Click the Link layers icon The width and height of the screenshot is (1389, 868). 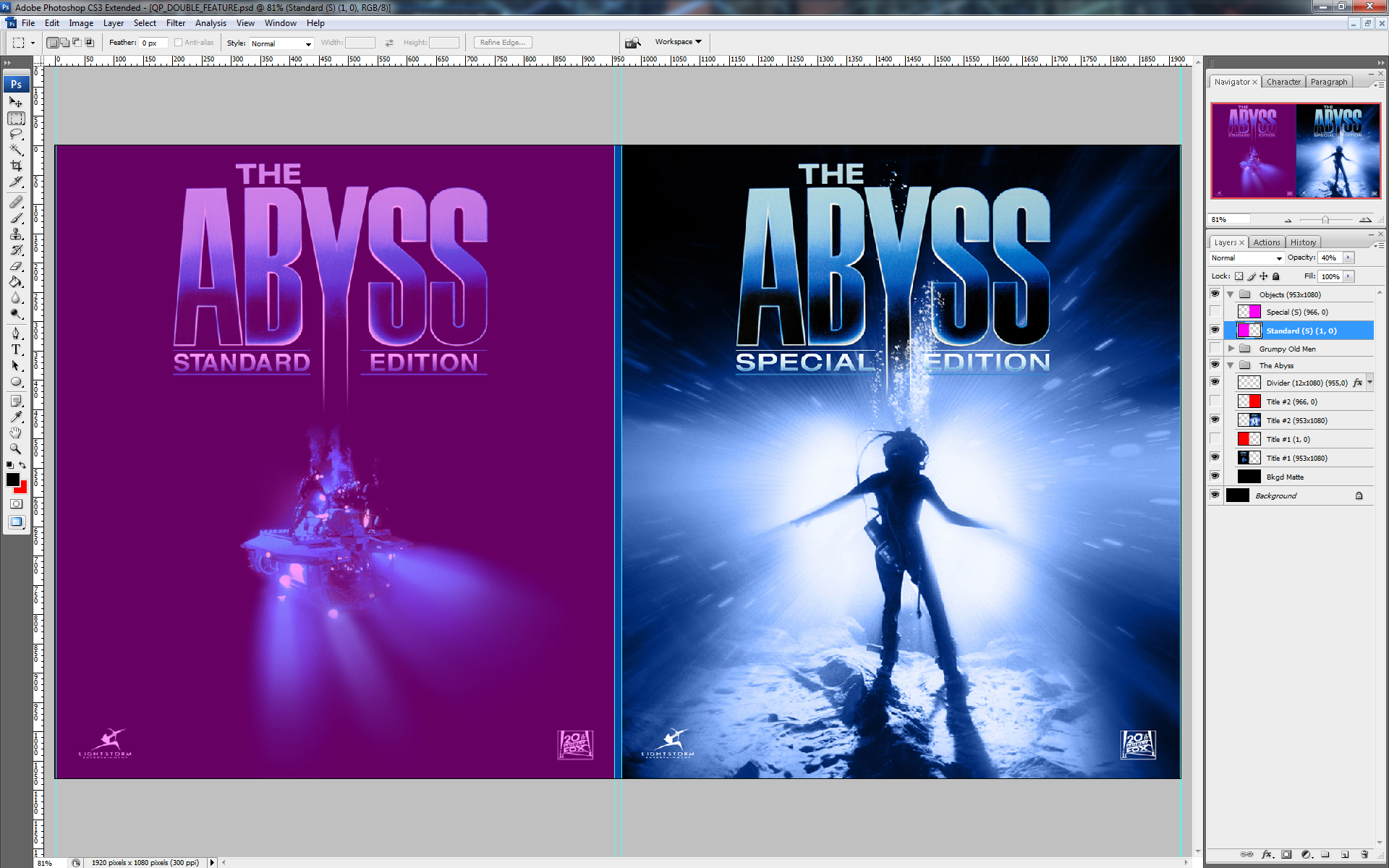point(1246,854)
